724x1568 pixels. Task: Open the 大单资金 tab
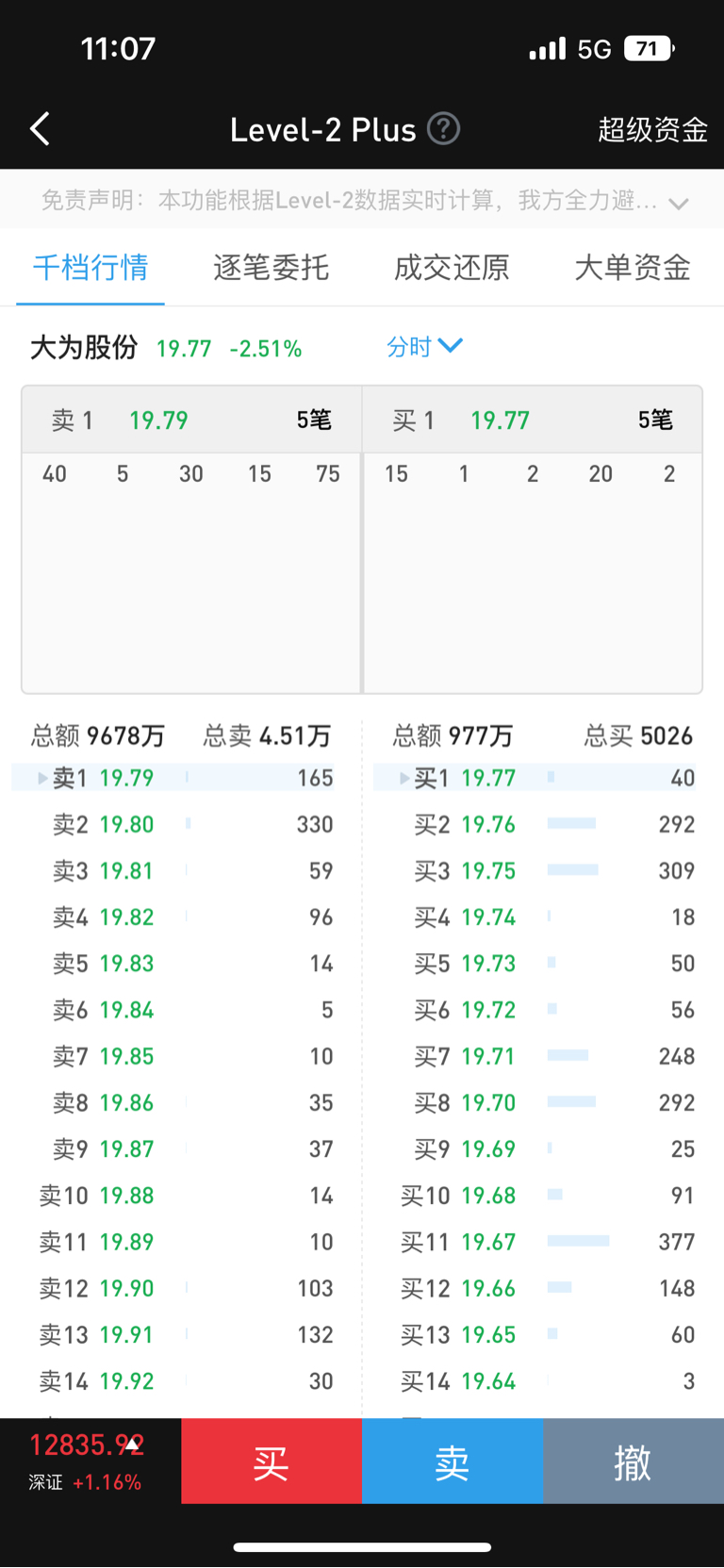[633, 268]
